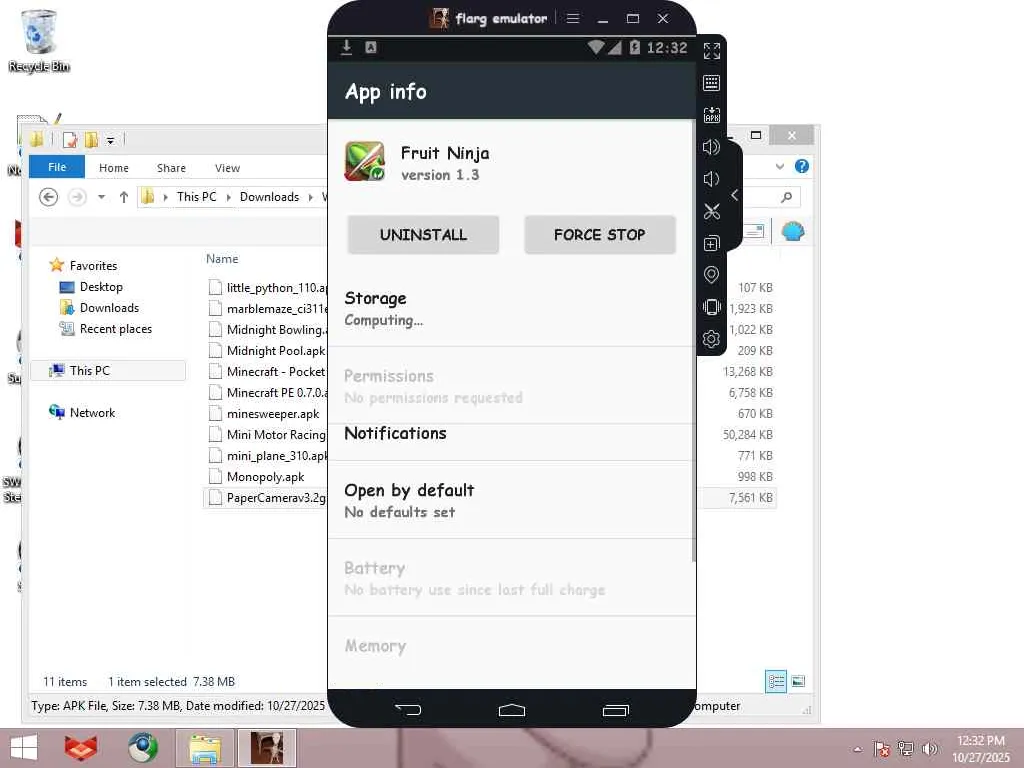Image resolution: width=1024 pixels, height=768 pixels.
Task: Click shake device icon in emulator sidebar
Action: [x=711, y=307]
